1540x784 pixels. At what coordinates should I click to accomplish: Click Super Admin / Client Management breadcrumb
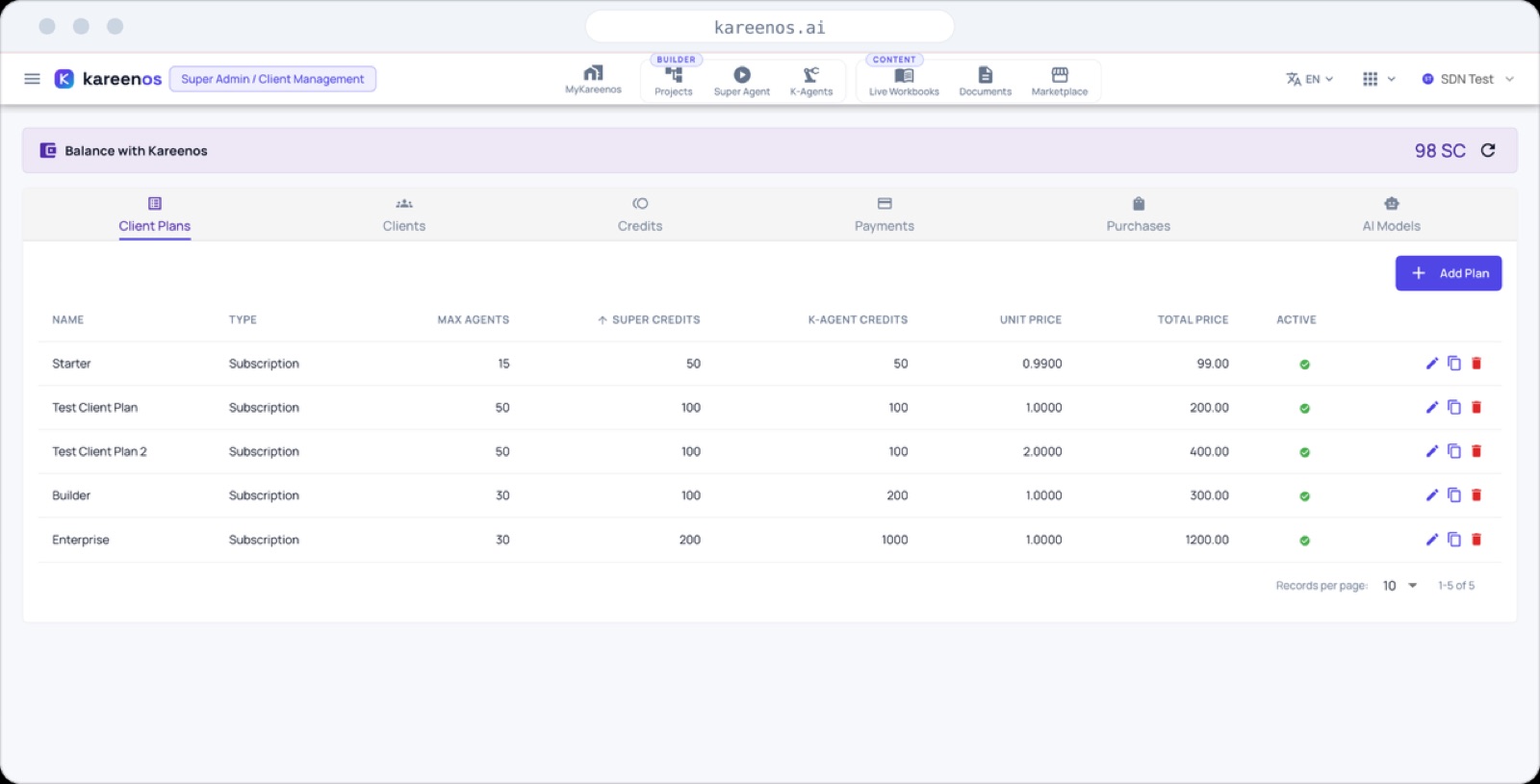coord(272,79)
